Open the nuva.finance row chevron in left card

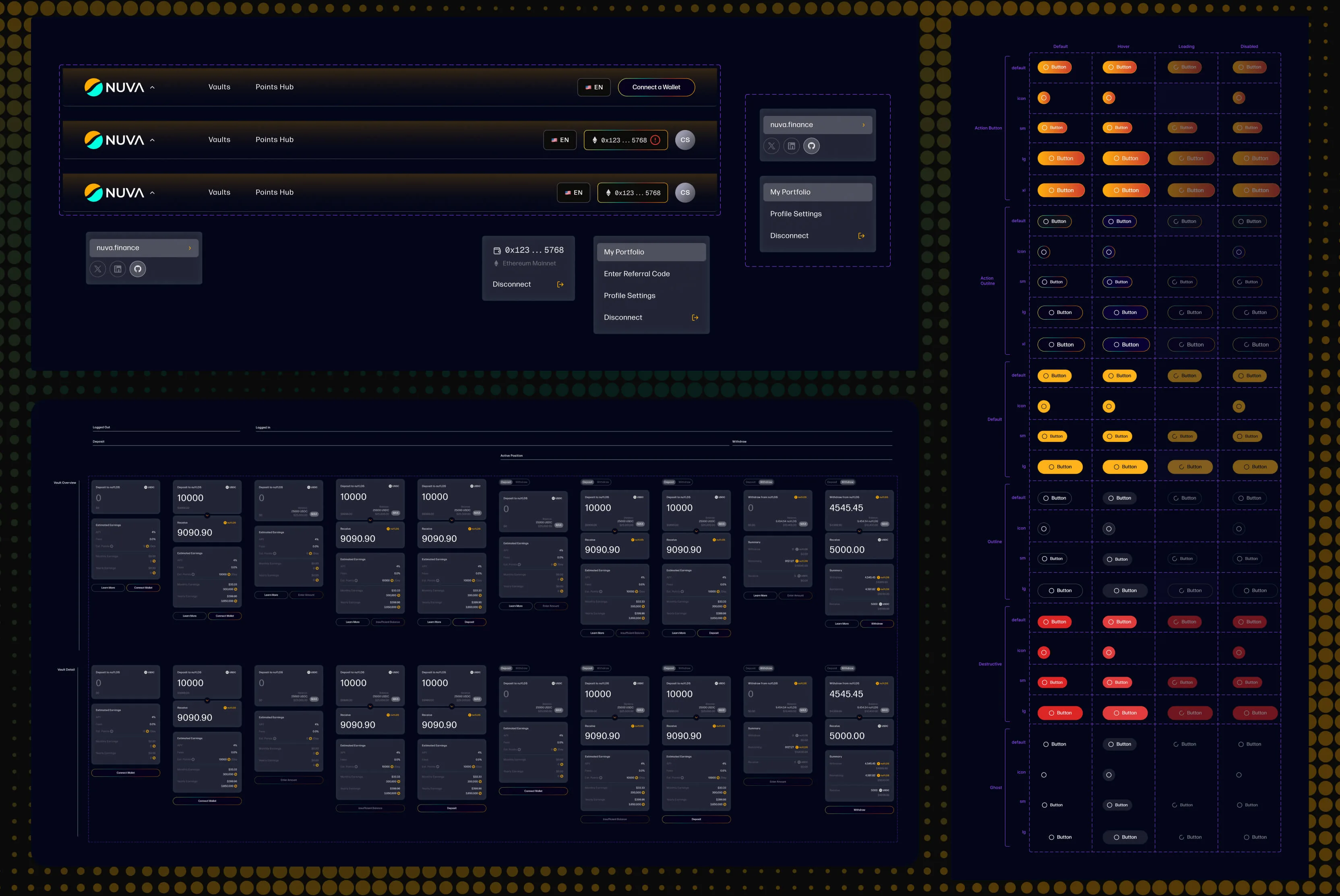click(190, 248)
